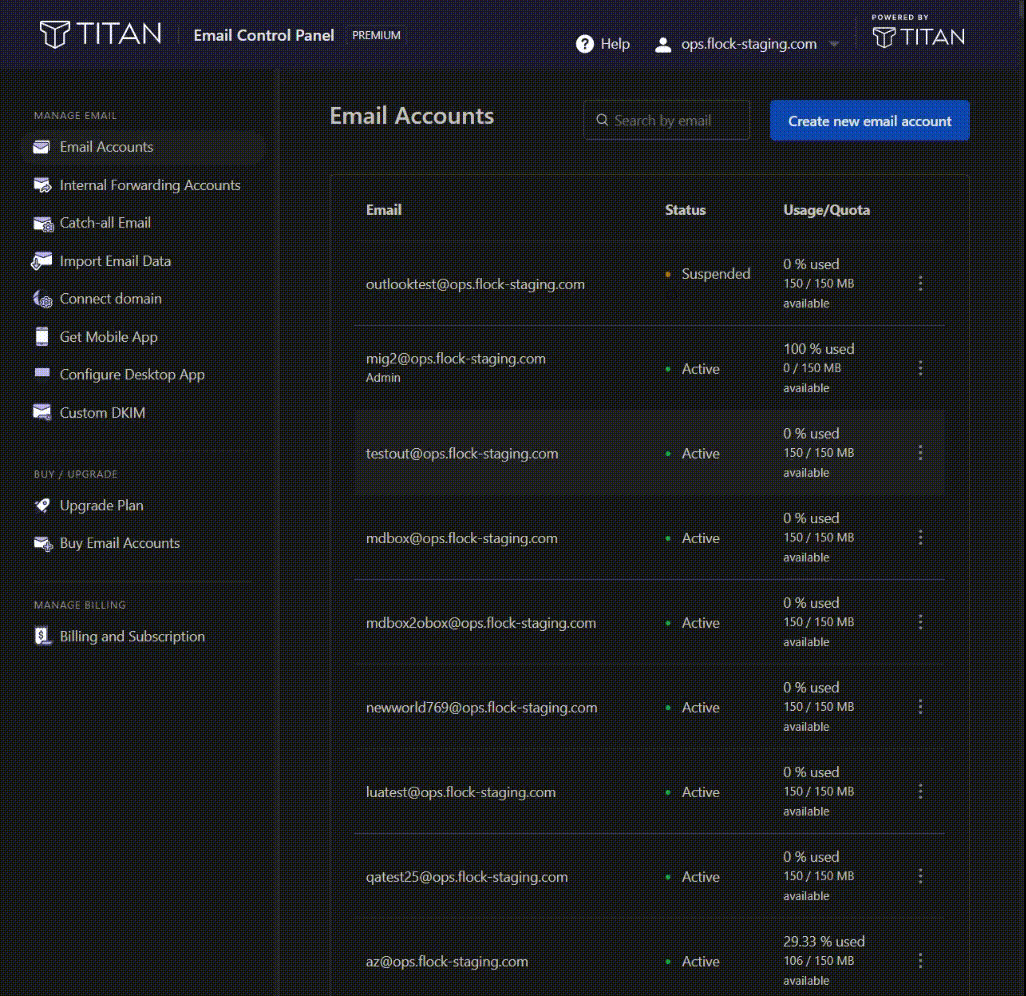Open options menu for luatest account
The width and height of the screenshot is (1026, 996).
click(x=920, y=791)
